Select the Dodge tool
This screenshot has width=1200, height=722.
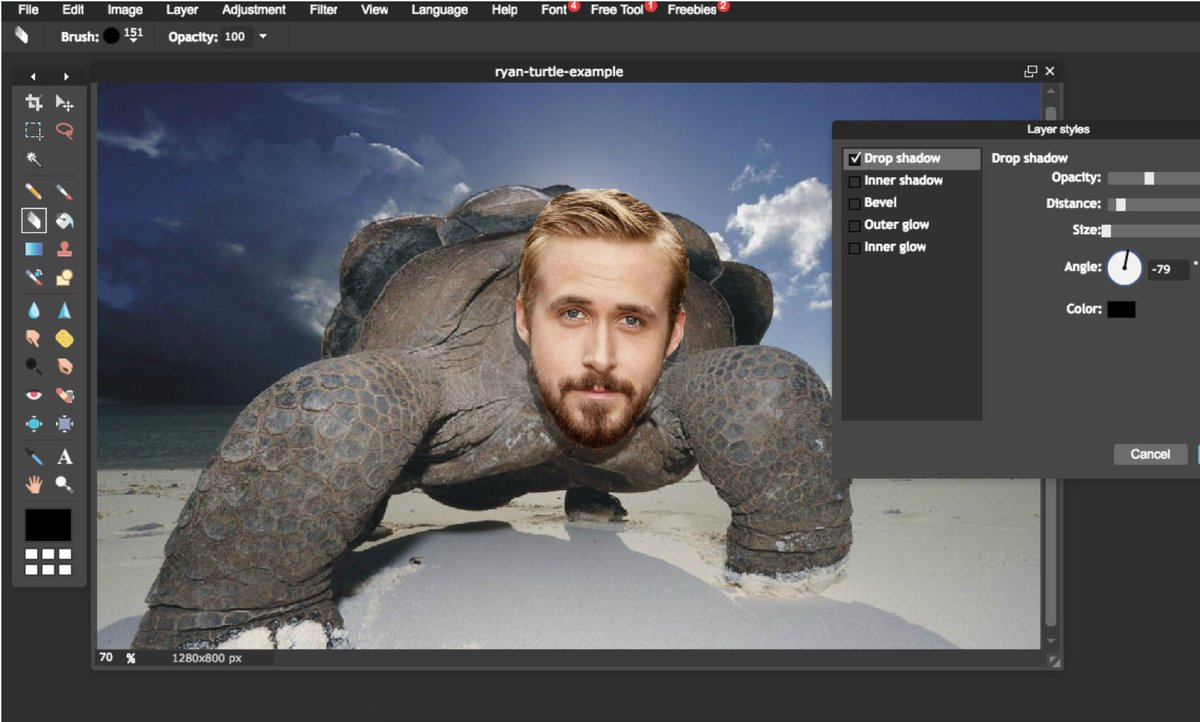pyautogui.click(x=34, y=366)
